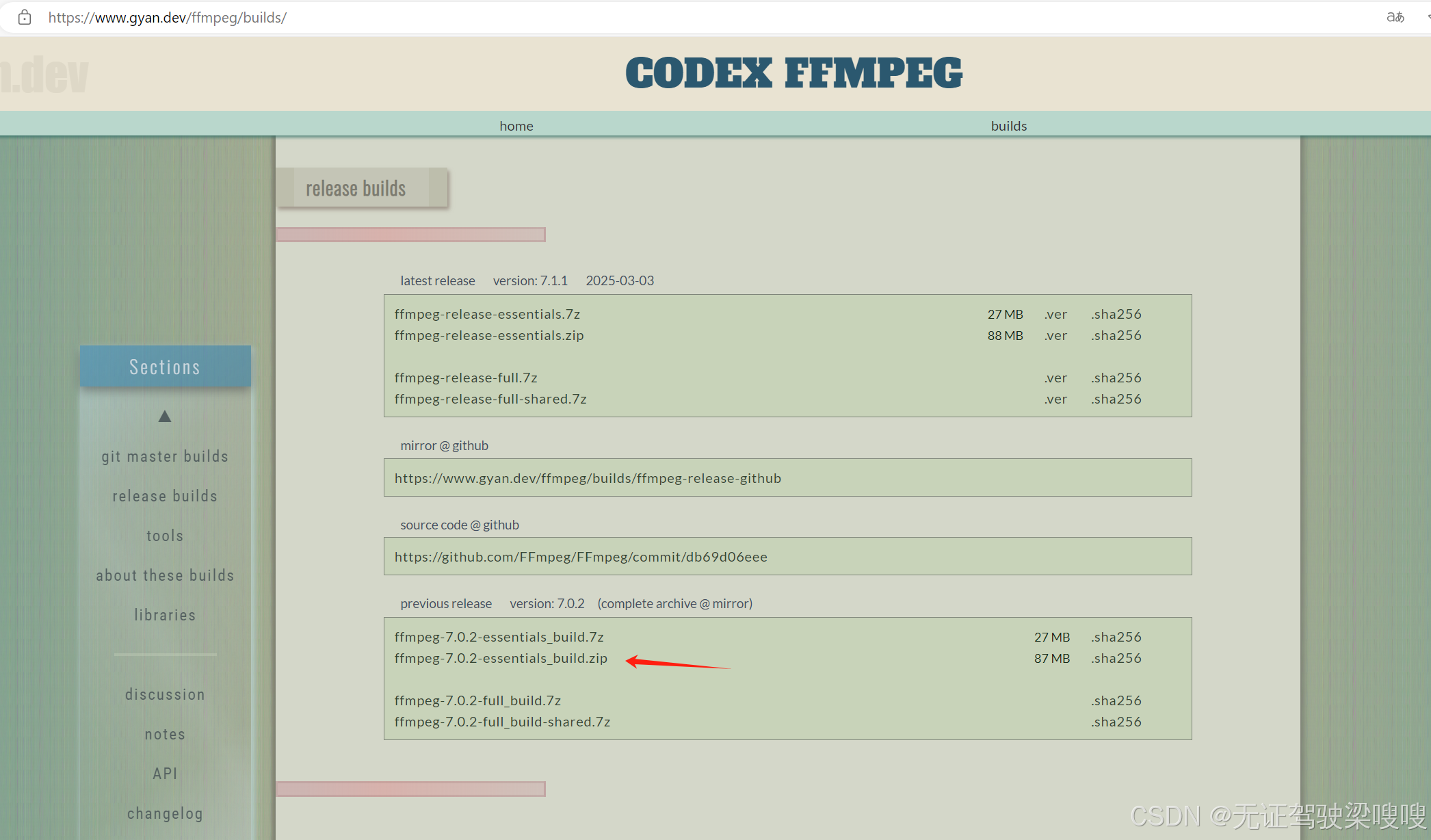Download ffmpeg-release-full.7z
Image resolution: width=1431 pixels, height=840 pixels.
(x=466, y=378)
